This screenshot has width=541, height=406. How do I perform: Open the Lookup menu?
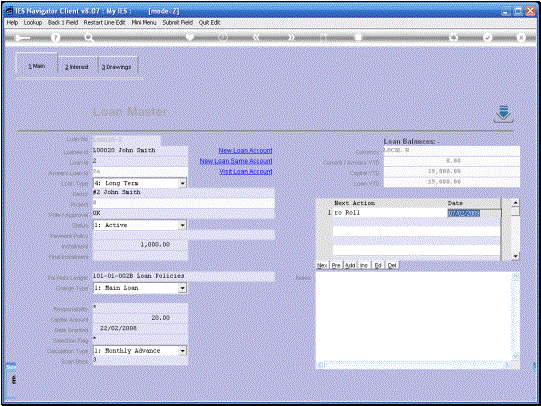[x=33, y=22]
